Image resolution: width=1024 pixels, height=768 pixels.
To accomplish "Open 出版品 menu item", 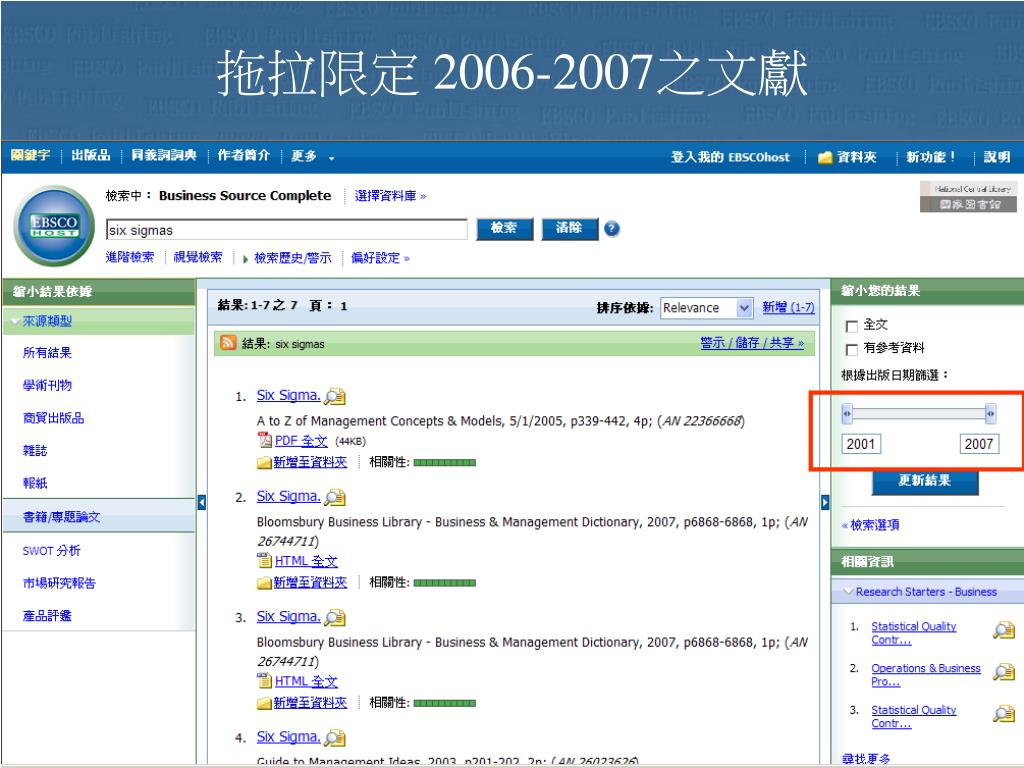I will point(91,155).
